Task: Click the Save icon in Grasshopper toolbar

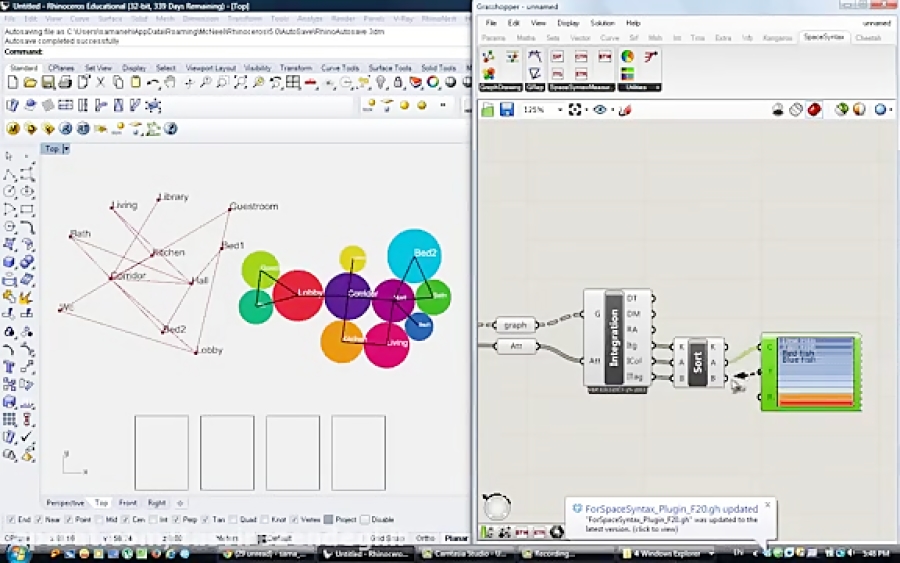Action: pos(507,110)
